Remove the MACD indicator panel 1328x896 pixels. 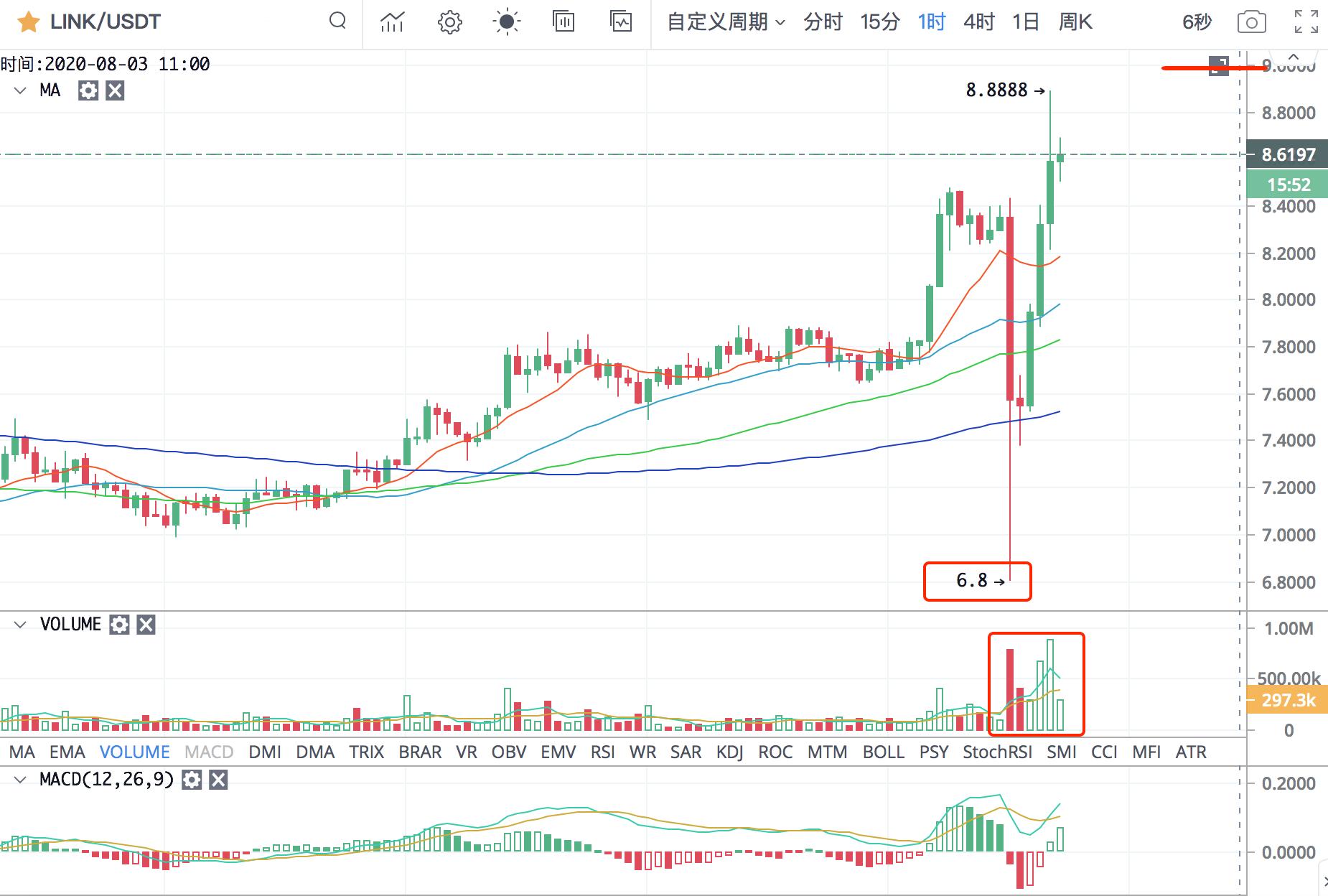pos(218,780)
